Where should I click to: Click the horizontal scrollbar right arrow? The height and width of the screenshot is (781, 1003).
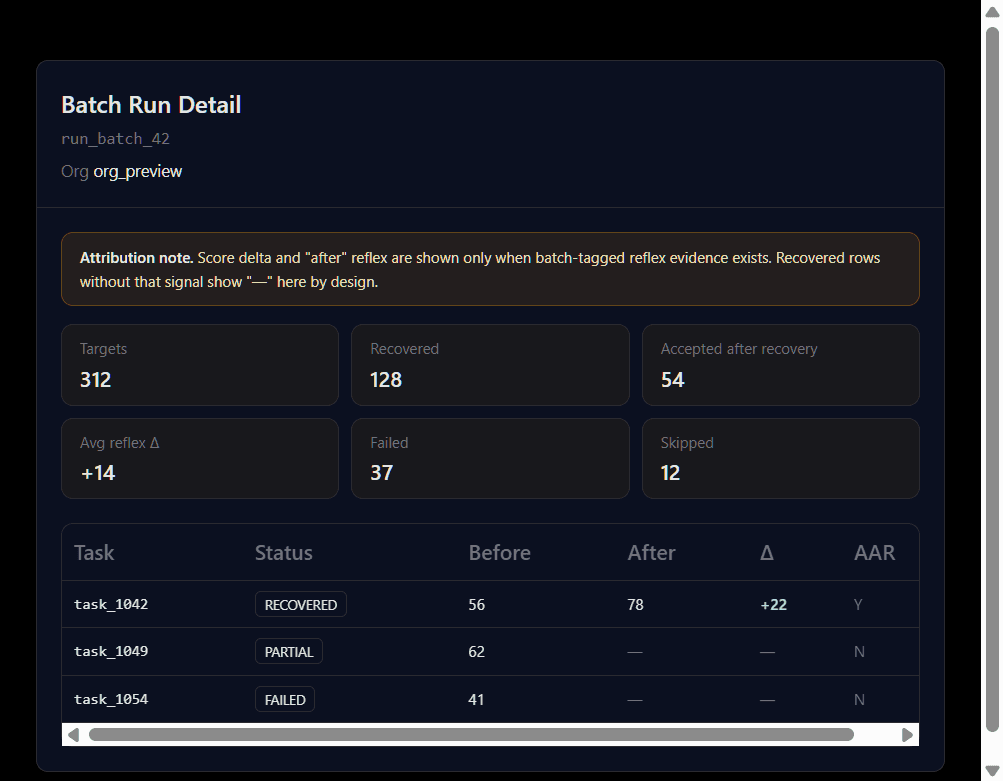(x=907, y=734)
